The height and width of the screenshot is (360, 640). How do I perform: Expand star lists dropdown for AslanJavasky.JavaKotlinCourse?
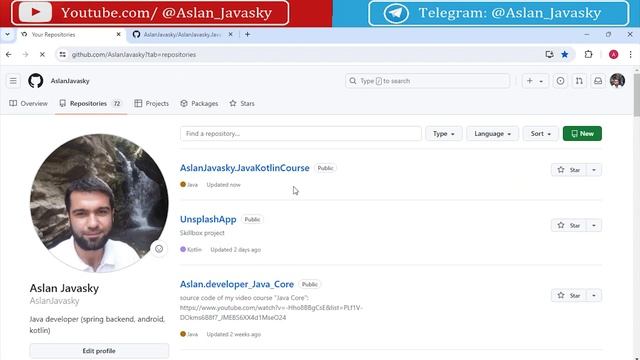(594, 170)
